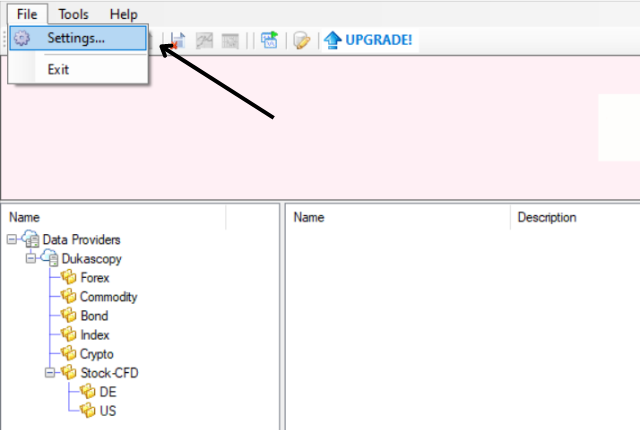This screenshot has width=640, height=430.
Task: Click the UPGRADE! toolbar button
Action: click(368, 41)
